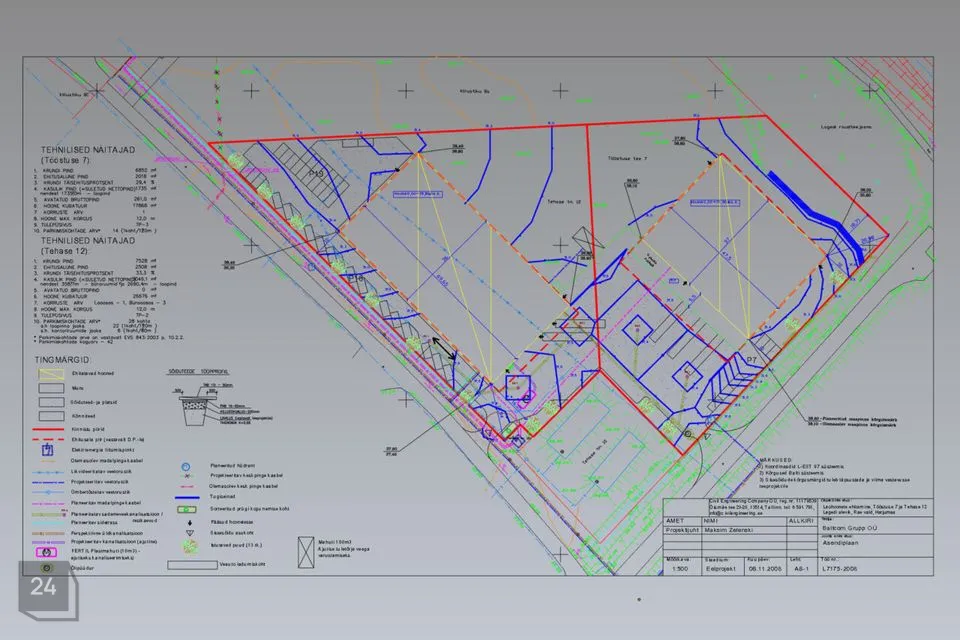Click the 'AMET' column header
This screenshot has height=640, width=960.
675,521
